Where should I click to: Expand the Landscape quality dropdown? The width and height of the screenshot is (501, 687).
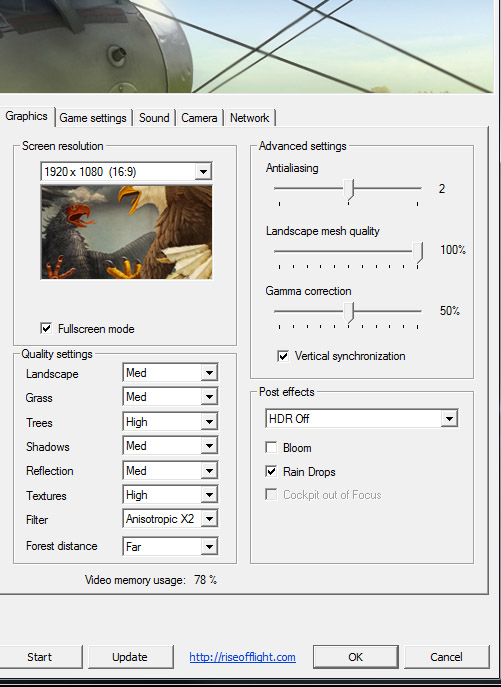[x=170, y=373]
